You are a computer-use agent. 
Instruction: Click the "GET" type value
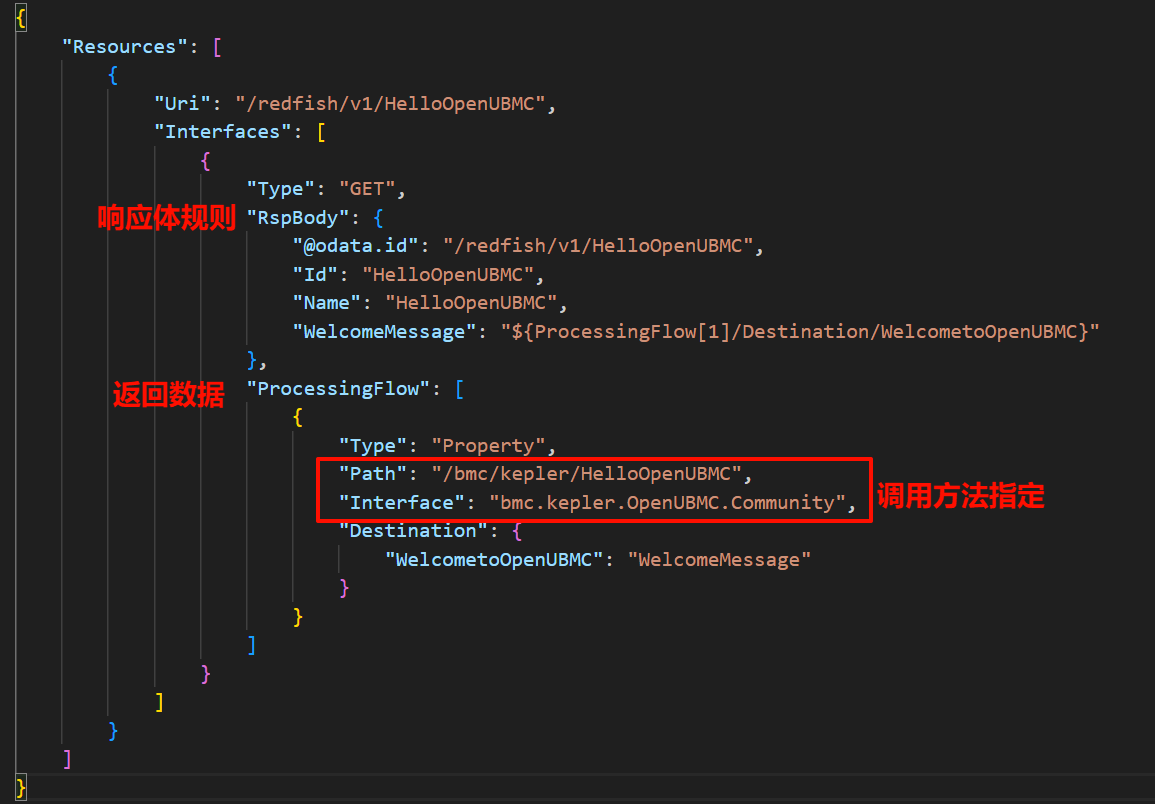(x=371, y=189)
